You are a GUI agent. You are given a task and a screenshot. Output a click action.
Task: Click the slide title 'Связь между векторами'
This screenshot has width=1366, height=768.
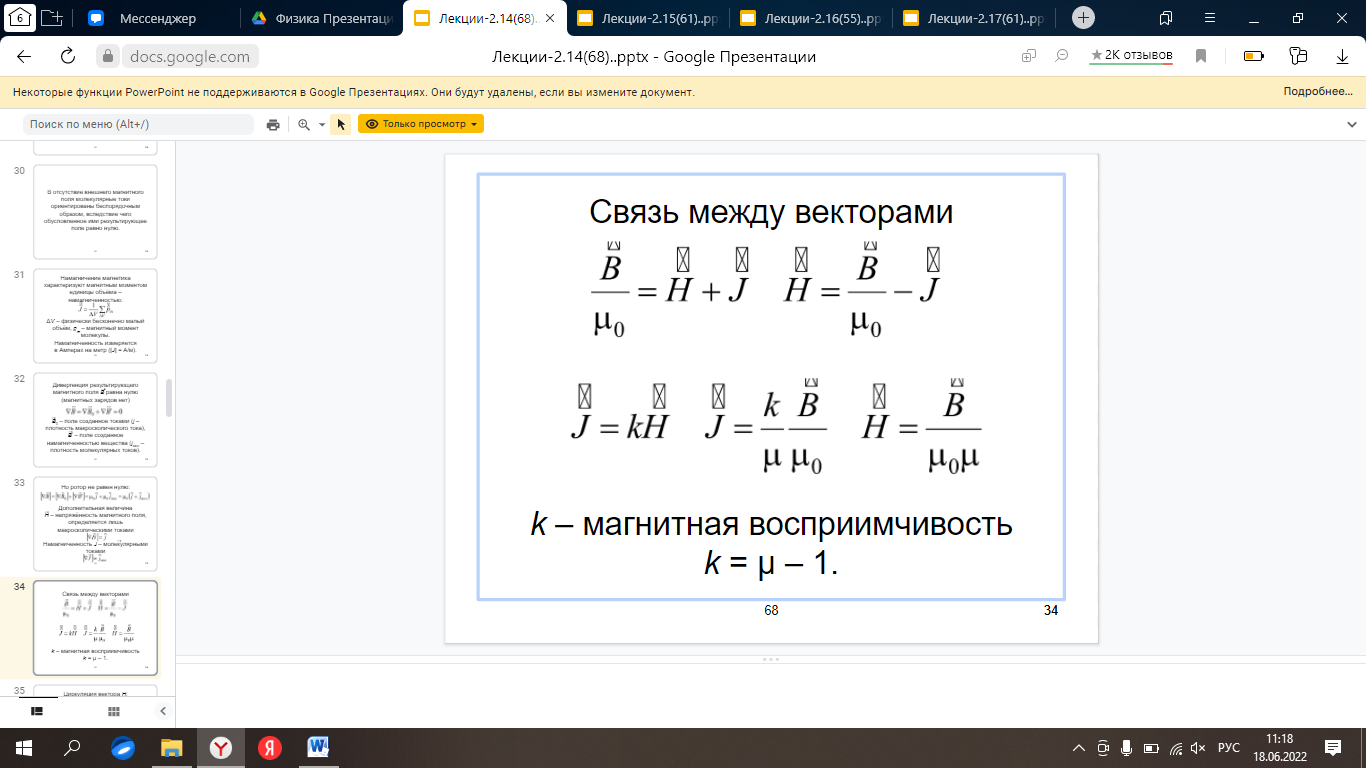(x=771, y=213)
